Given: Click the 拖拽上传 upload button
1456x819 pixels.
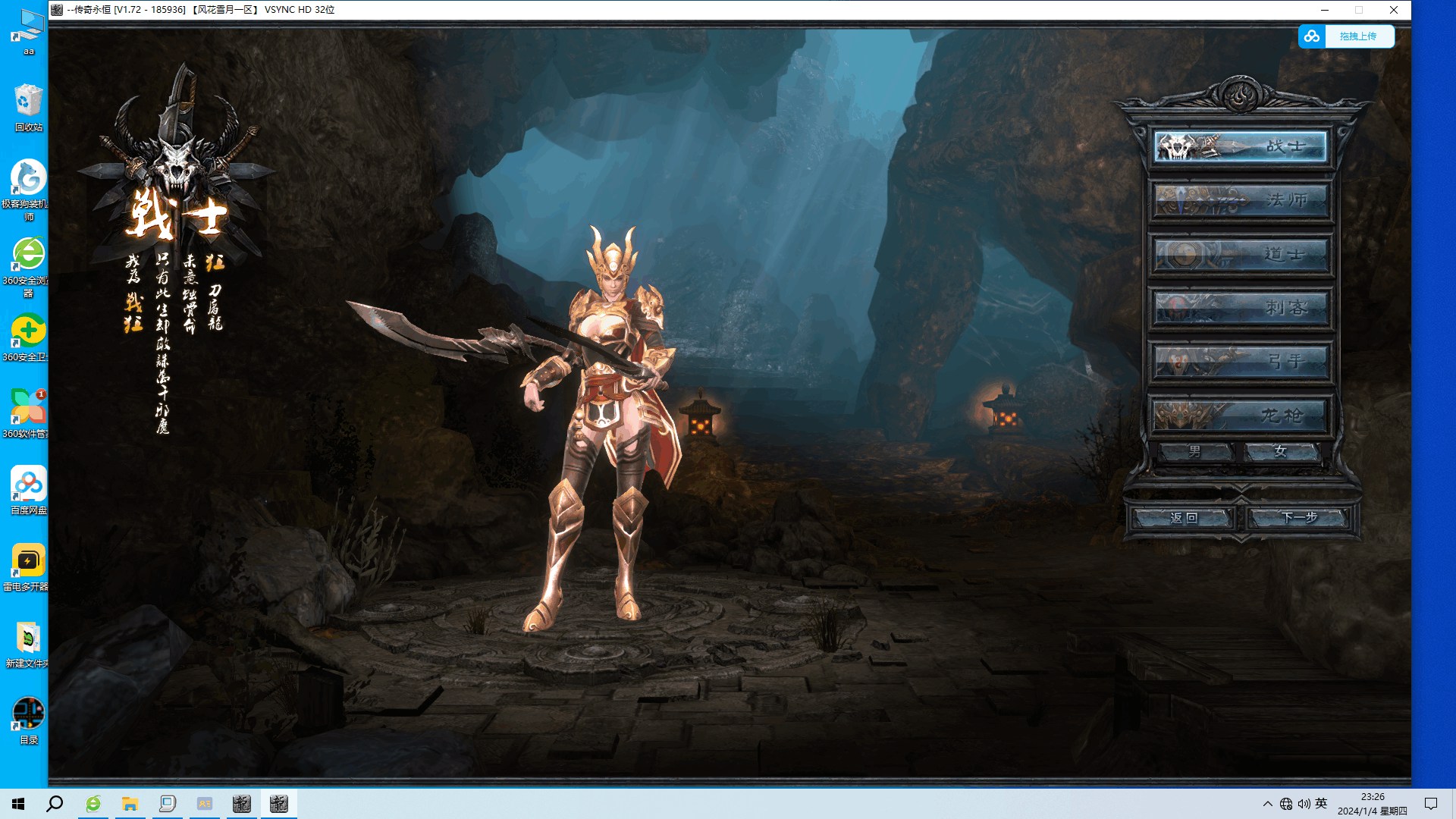Looking at the screenshot, I should (x=1358, y=36).
